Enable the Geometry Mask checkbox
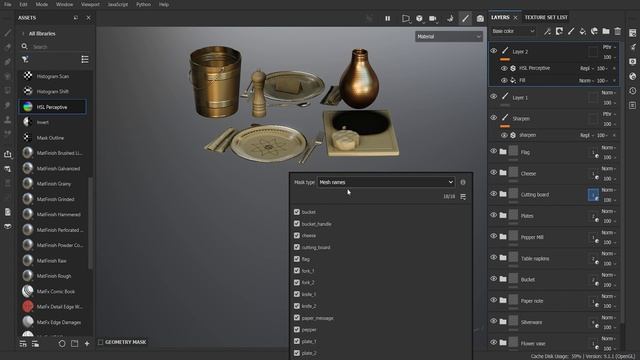640x360 pixels. pos(100,342)
